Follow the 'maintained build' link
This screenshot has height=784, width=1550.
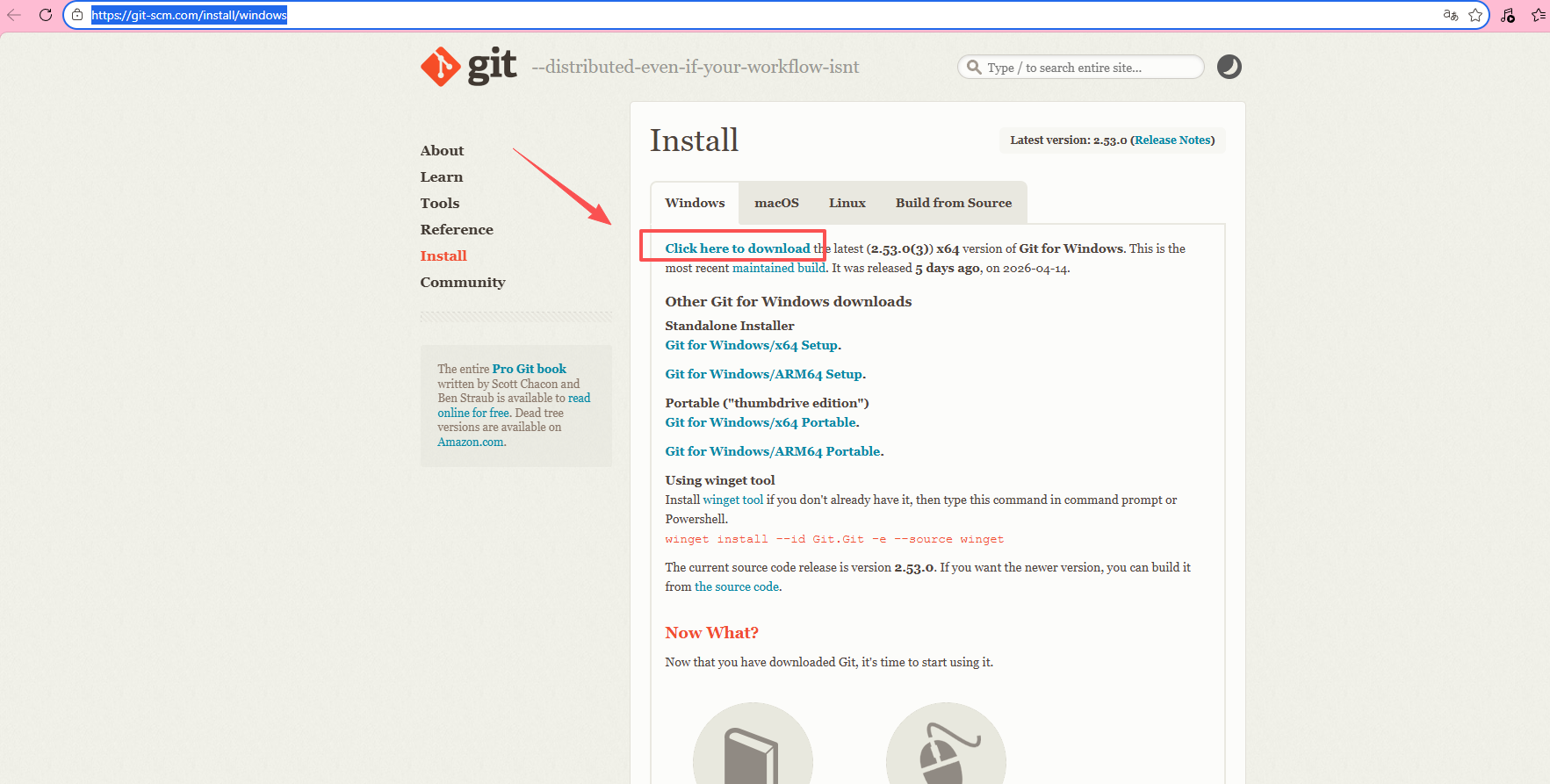pos(779,269)
